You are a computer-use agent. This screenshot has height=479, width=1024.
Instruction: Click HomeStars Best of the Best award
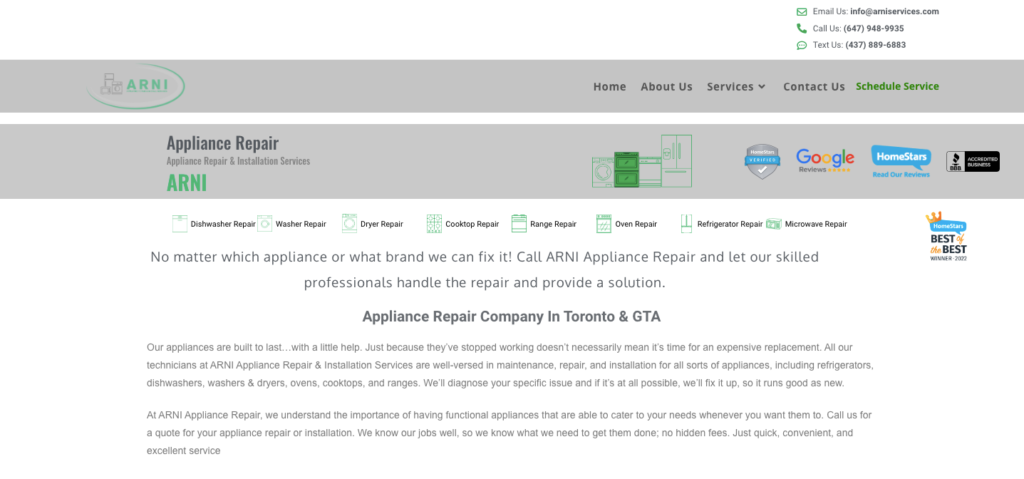click(x=947, y=237)
